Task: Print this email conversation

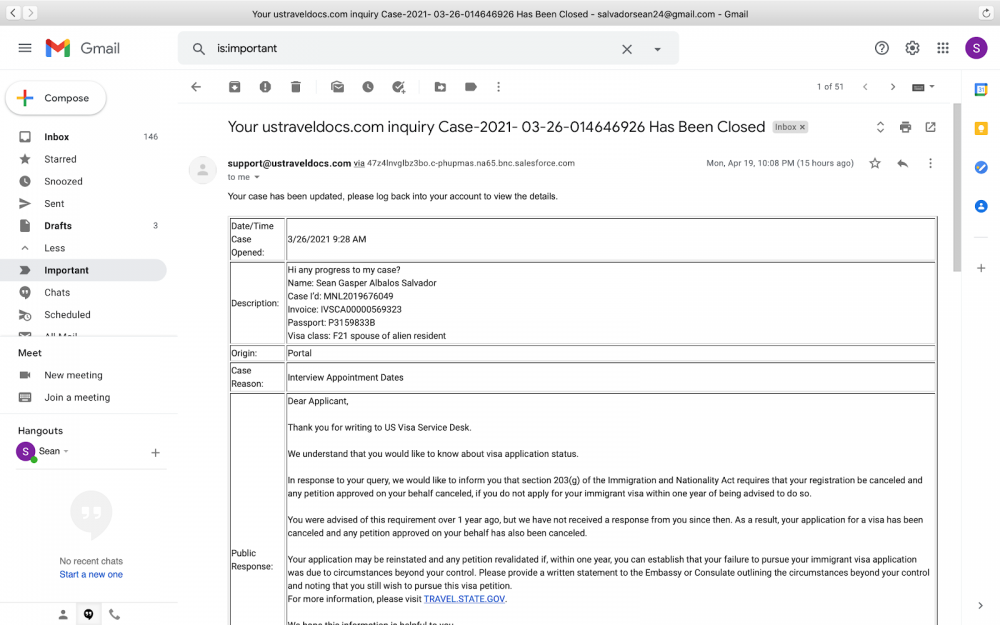Action: pos(905,127)
